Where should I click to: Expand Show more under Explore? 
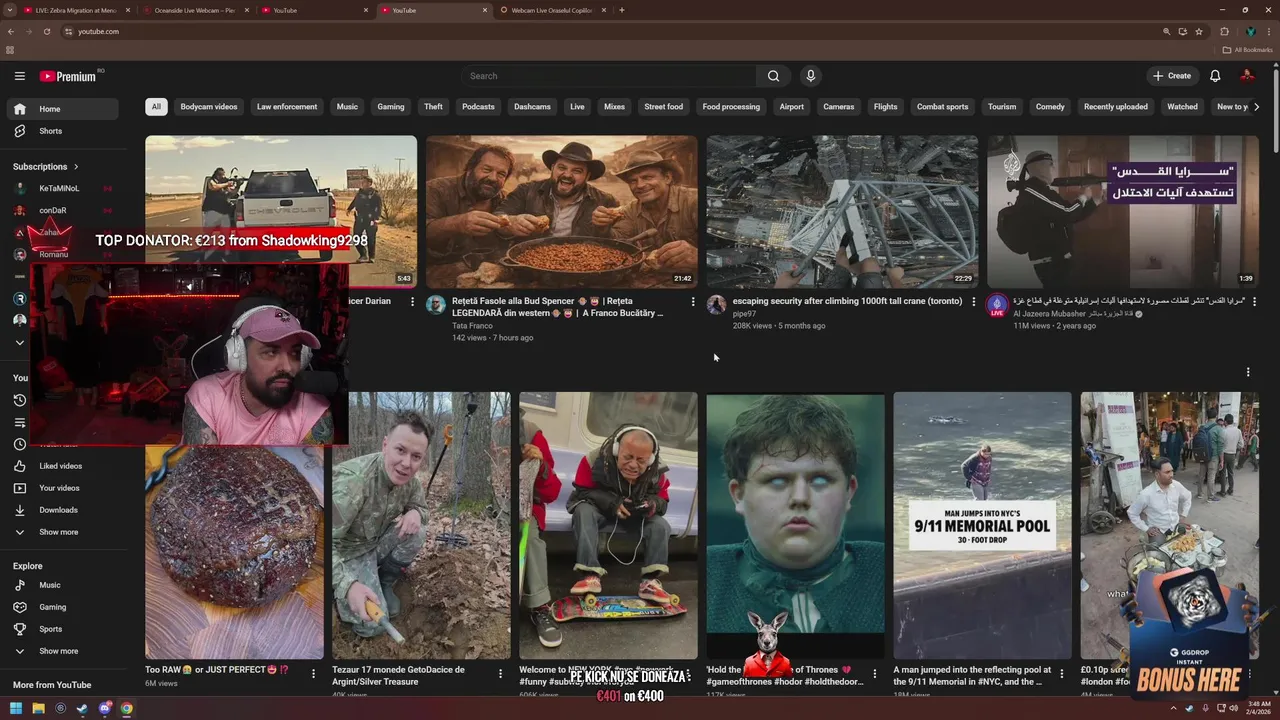(58, 651)
